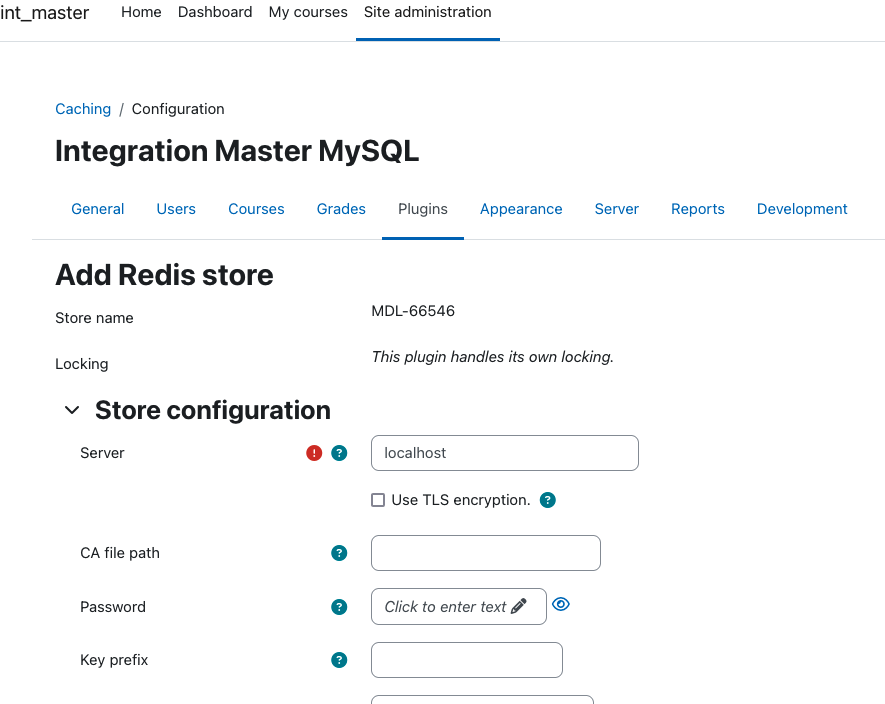Go to Dashboard in top navigation

click(x=215, y=12)
